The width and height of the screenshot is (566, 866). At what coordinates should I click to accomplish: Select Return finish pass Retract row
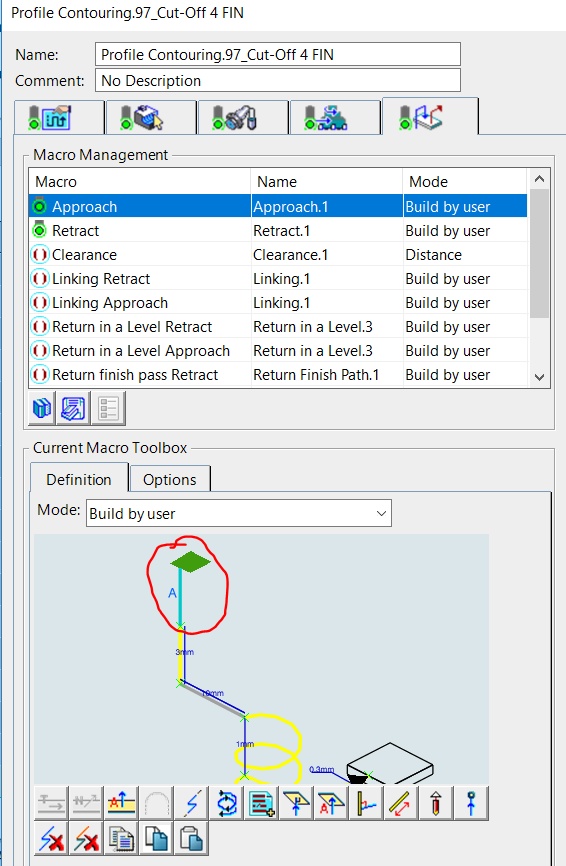click(278, 374)
